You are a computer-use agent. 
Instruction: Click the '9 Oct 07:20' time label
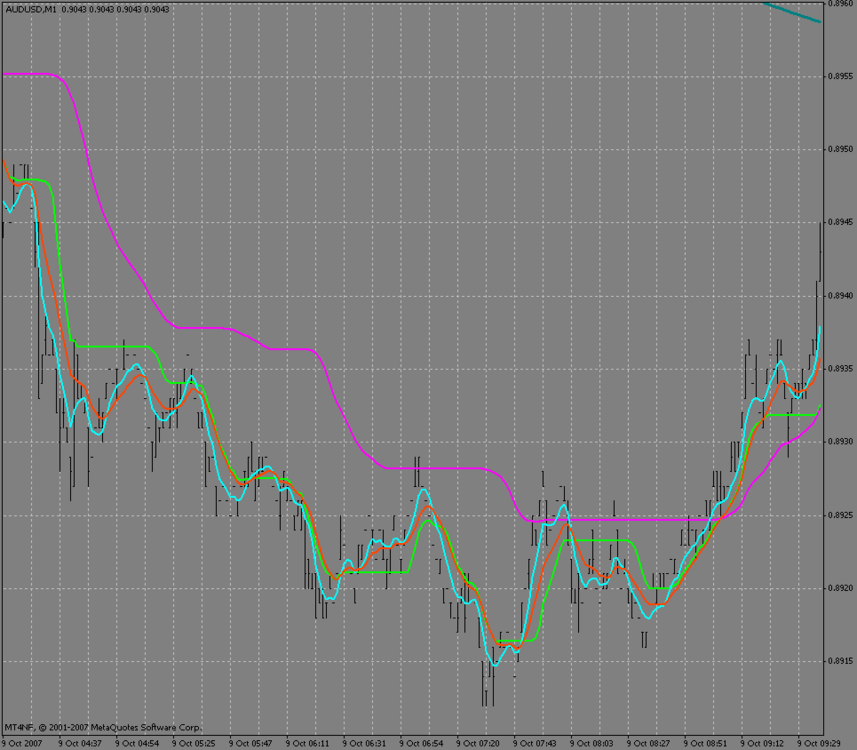(478, 743)
